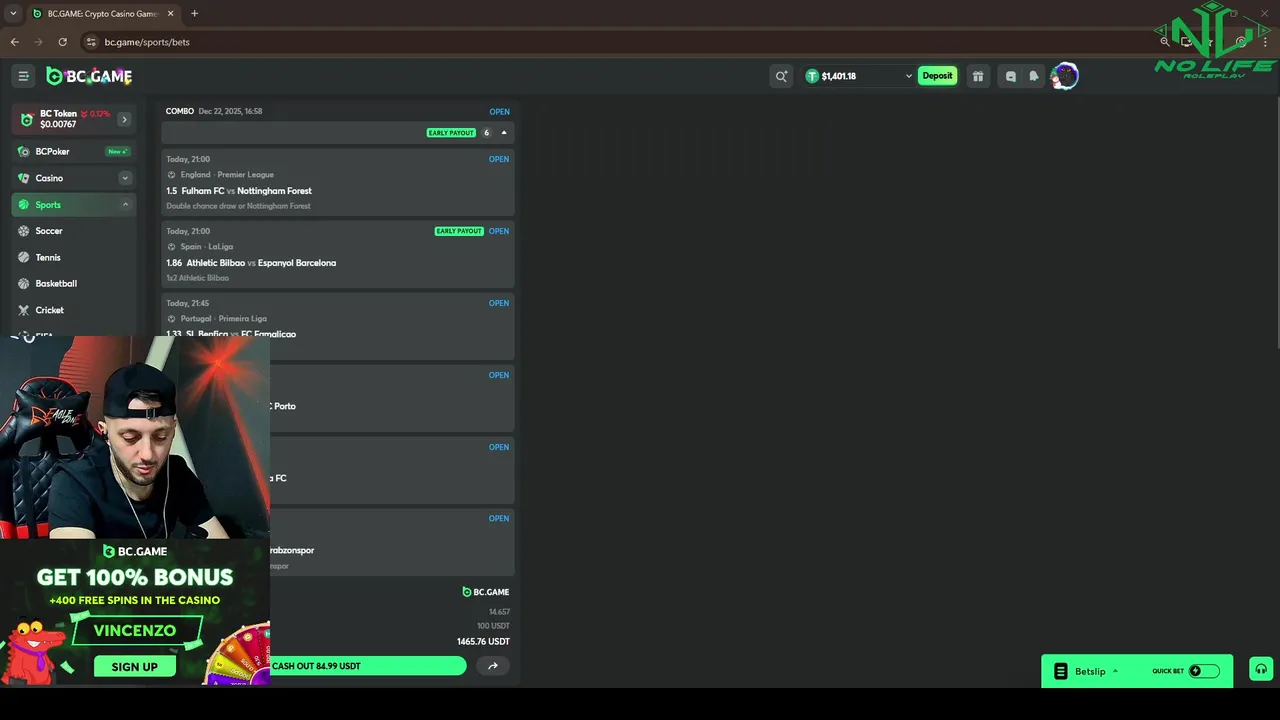The image size is (1280, 720).
Task: Go back in the browser
Action: click(x=15, y=42)
